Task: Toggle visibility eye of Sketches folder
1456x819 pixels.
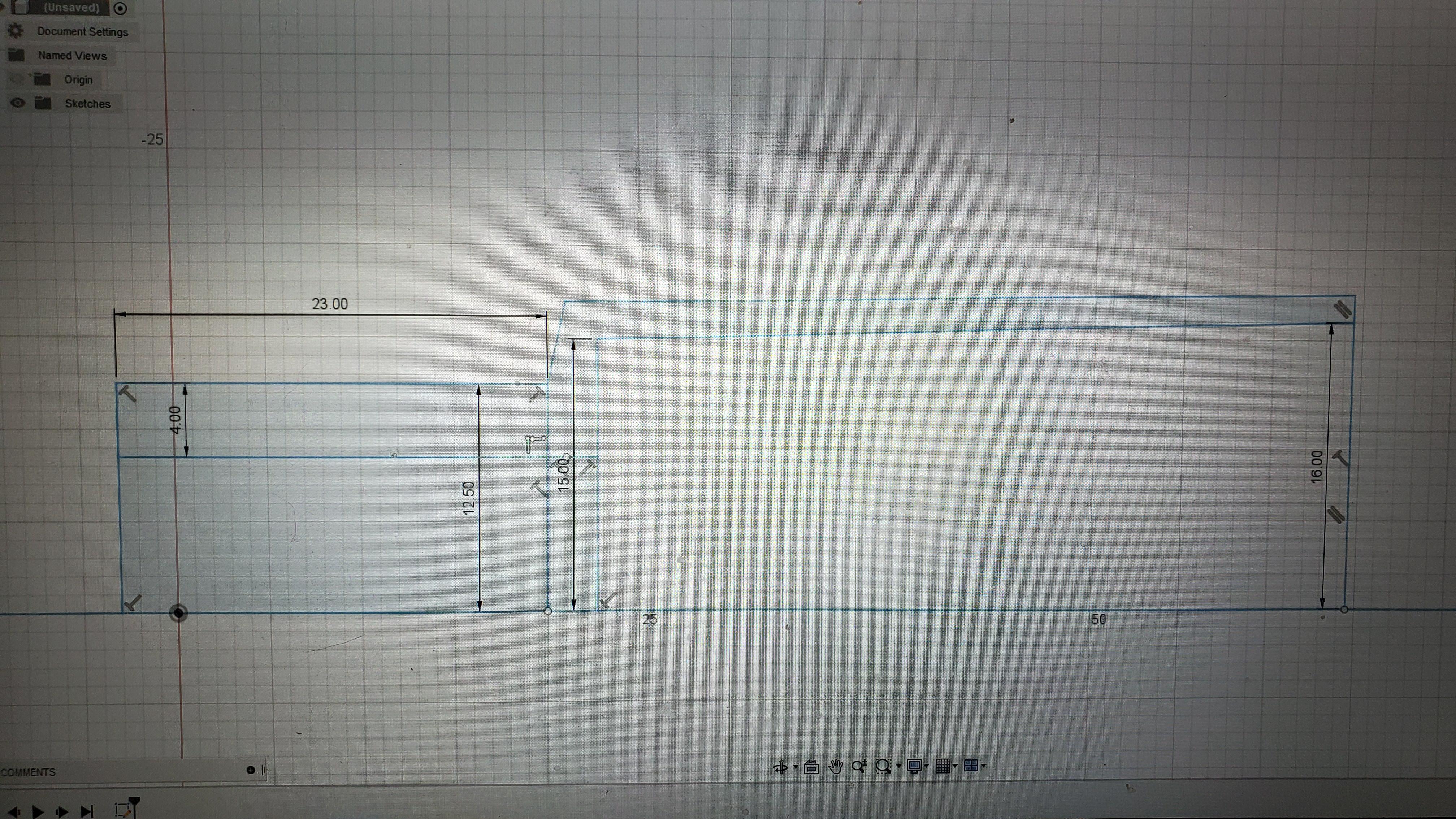Action: coord(18,103)
